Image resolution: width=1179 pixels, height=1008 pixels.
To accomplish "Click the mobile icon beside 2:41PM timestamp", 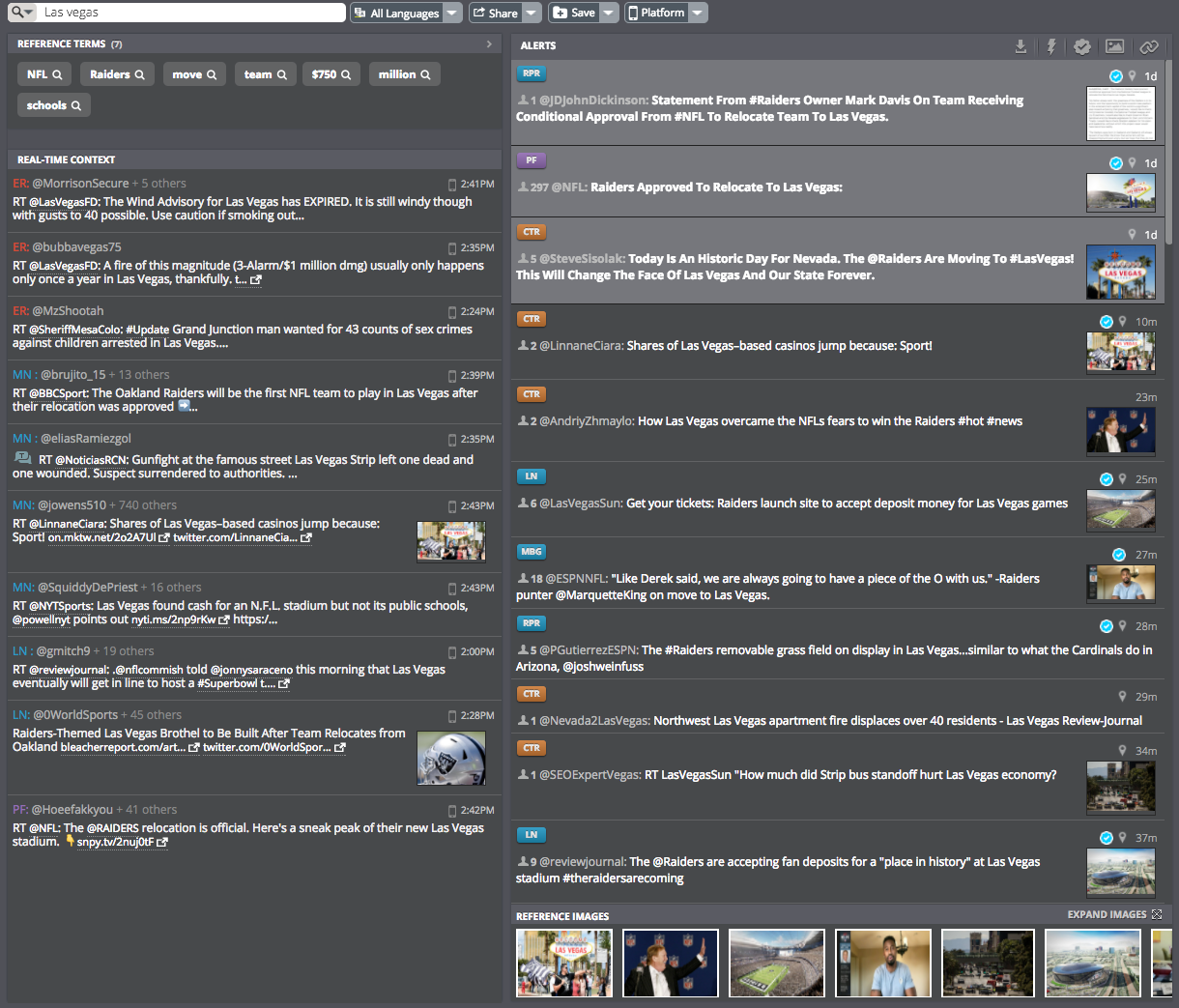I will 452,185.
